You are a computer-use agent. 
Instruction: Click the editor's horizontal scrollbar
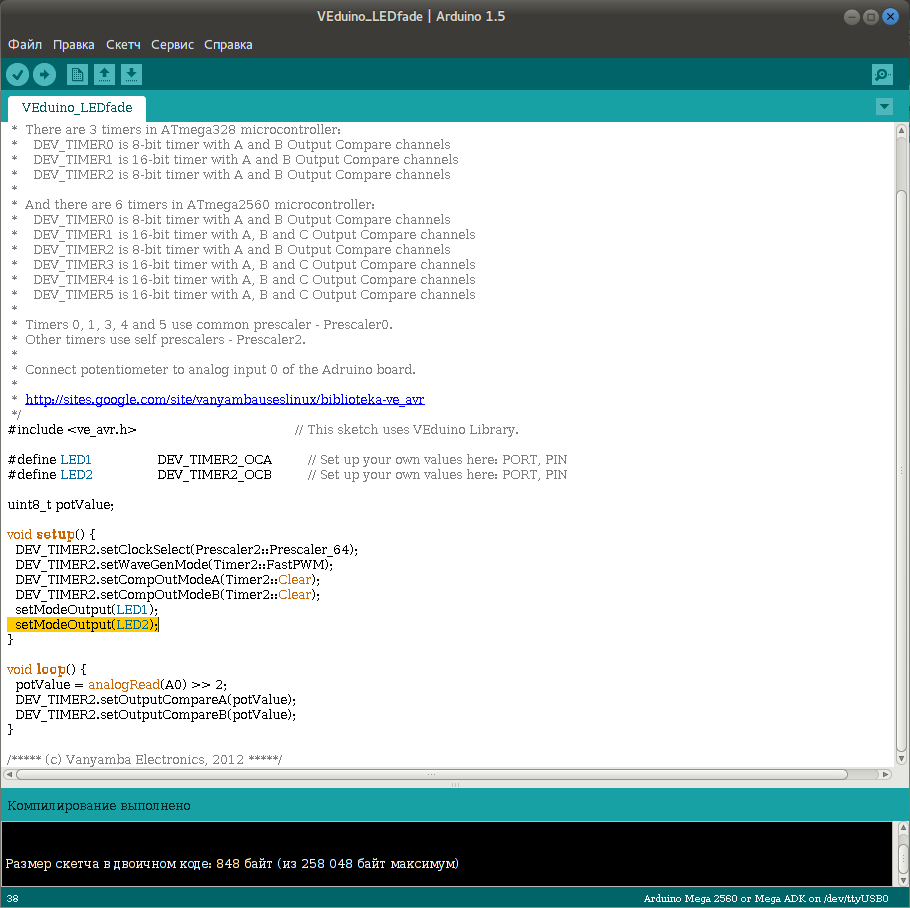(432, 774)
